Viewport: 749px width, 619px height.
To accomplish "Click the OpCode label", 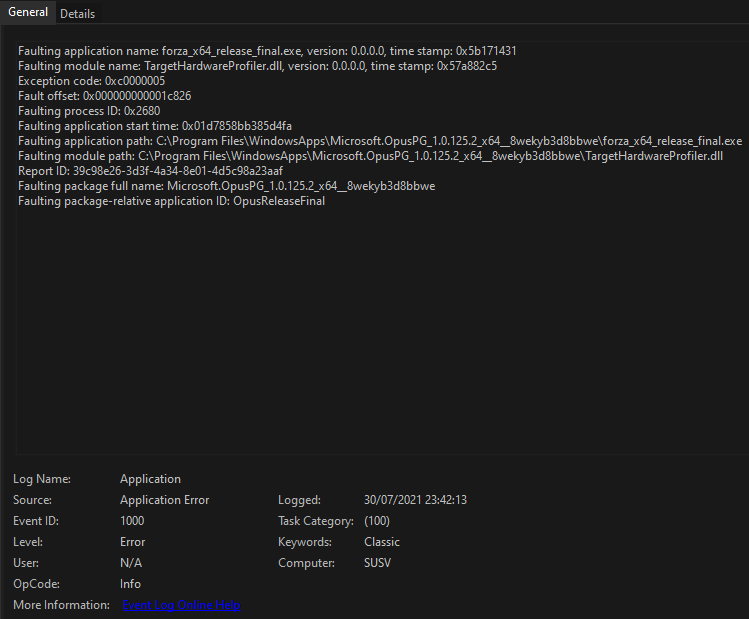I will click(36, 584).
